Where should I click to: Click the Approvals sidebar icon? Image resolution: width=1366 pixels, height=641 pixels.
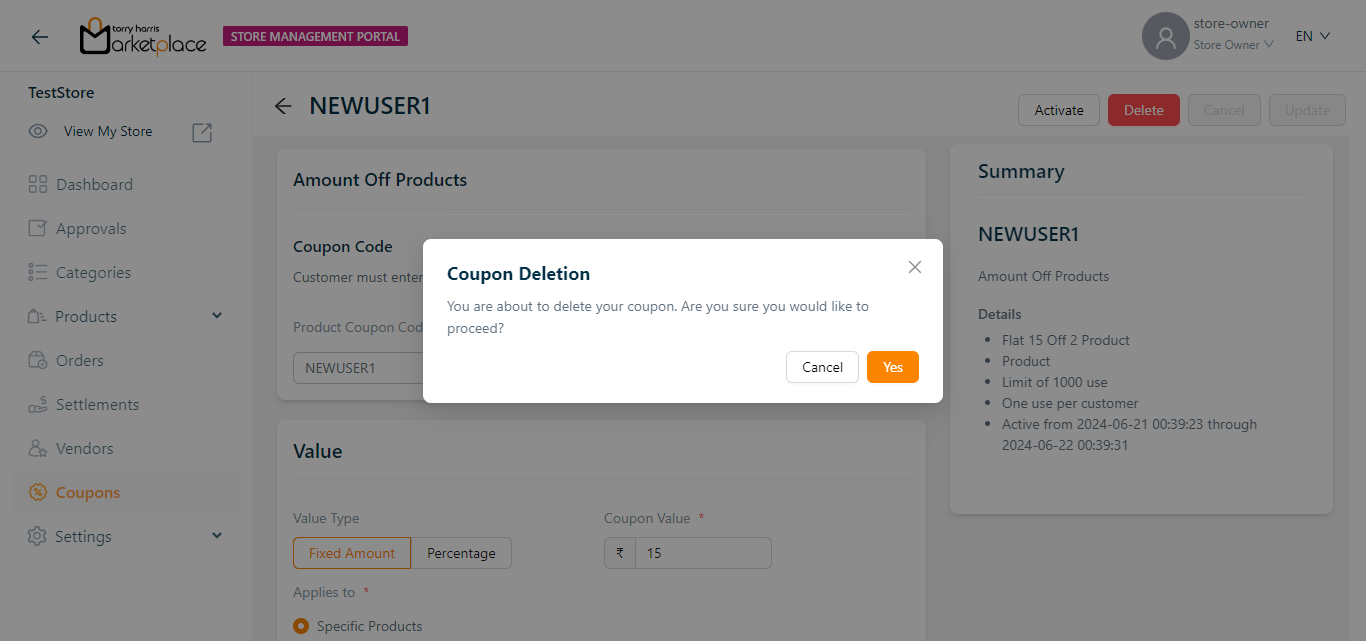(x=38, y=228)
